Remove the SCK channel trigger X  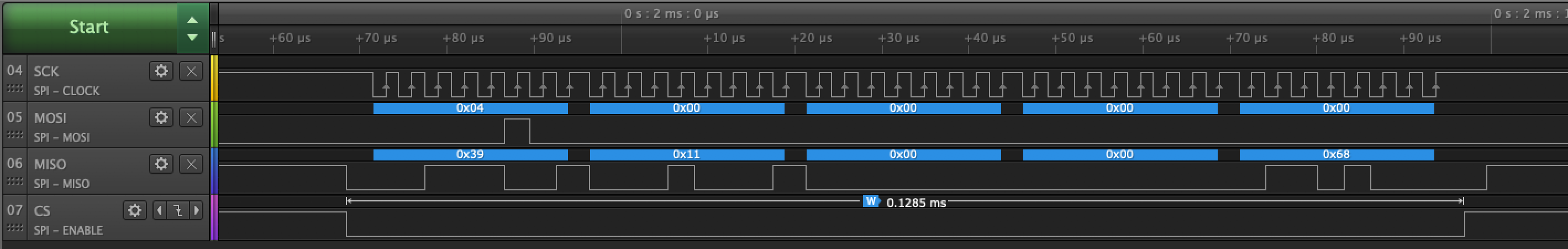pyautogui.click(x=191, y=71)
